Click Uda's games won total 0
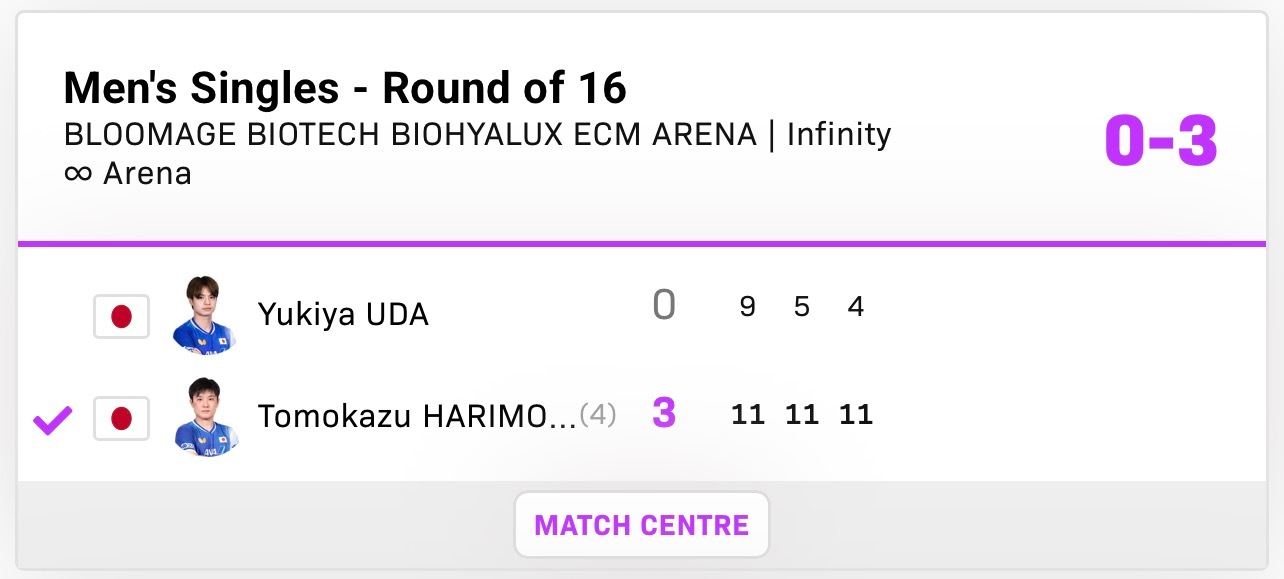Screen dimensions: 1284x579 coord(663,306)
